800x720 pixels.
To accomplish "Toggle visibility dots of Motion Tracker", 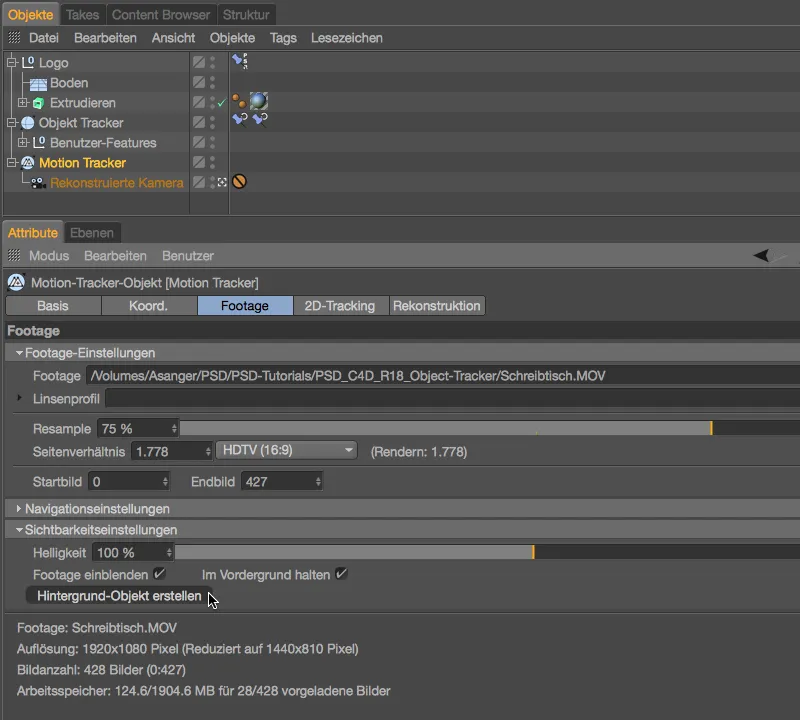I will click(x=212, y=163).
